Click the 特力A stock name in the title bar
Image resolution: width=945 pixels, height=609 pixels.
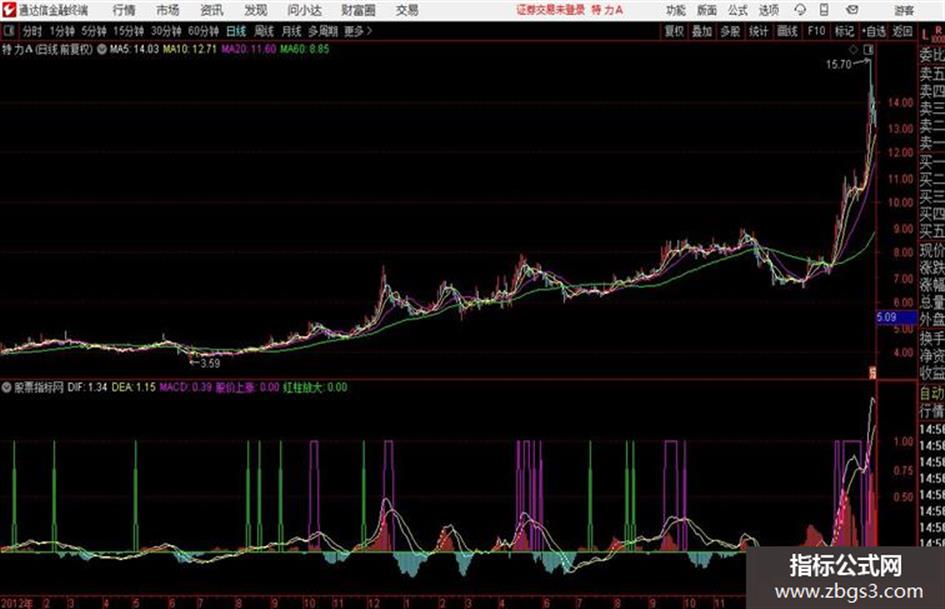point(607,10)
